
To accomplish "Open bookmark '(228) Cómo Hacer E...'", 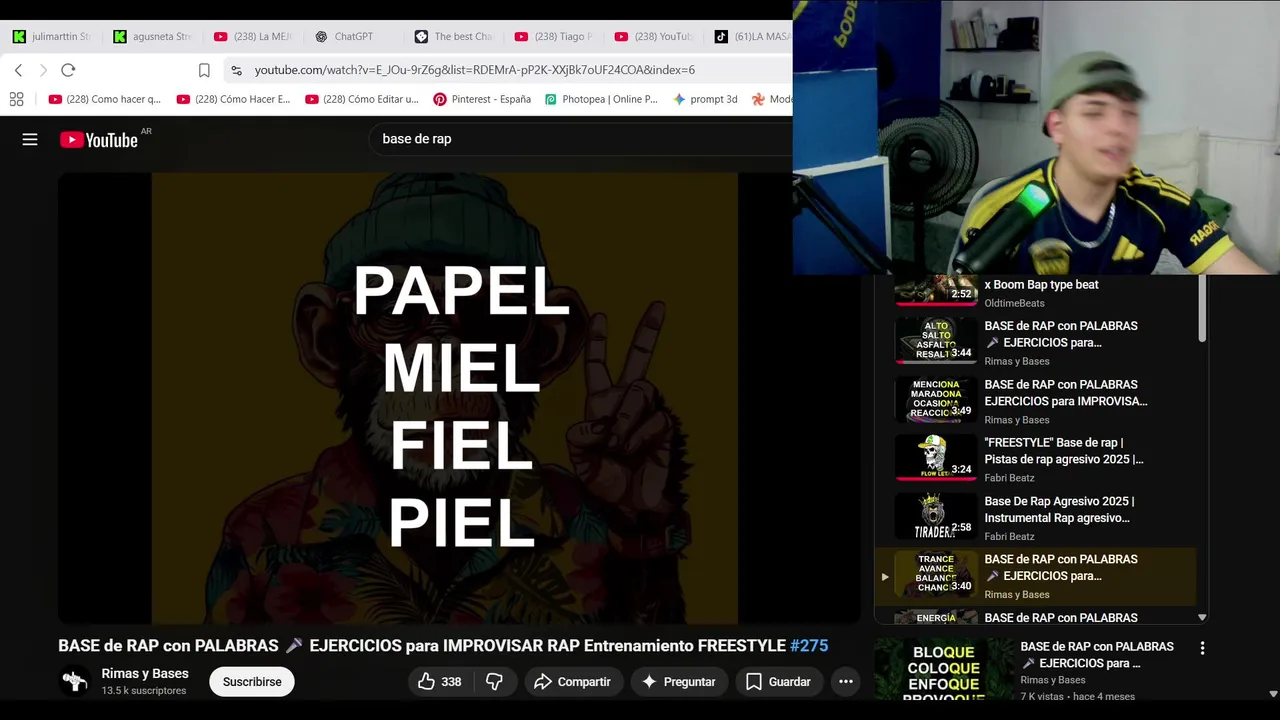I will click(233, 99).
